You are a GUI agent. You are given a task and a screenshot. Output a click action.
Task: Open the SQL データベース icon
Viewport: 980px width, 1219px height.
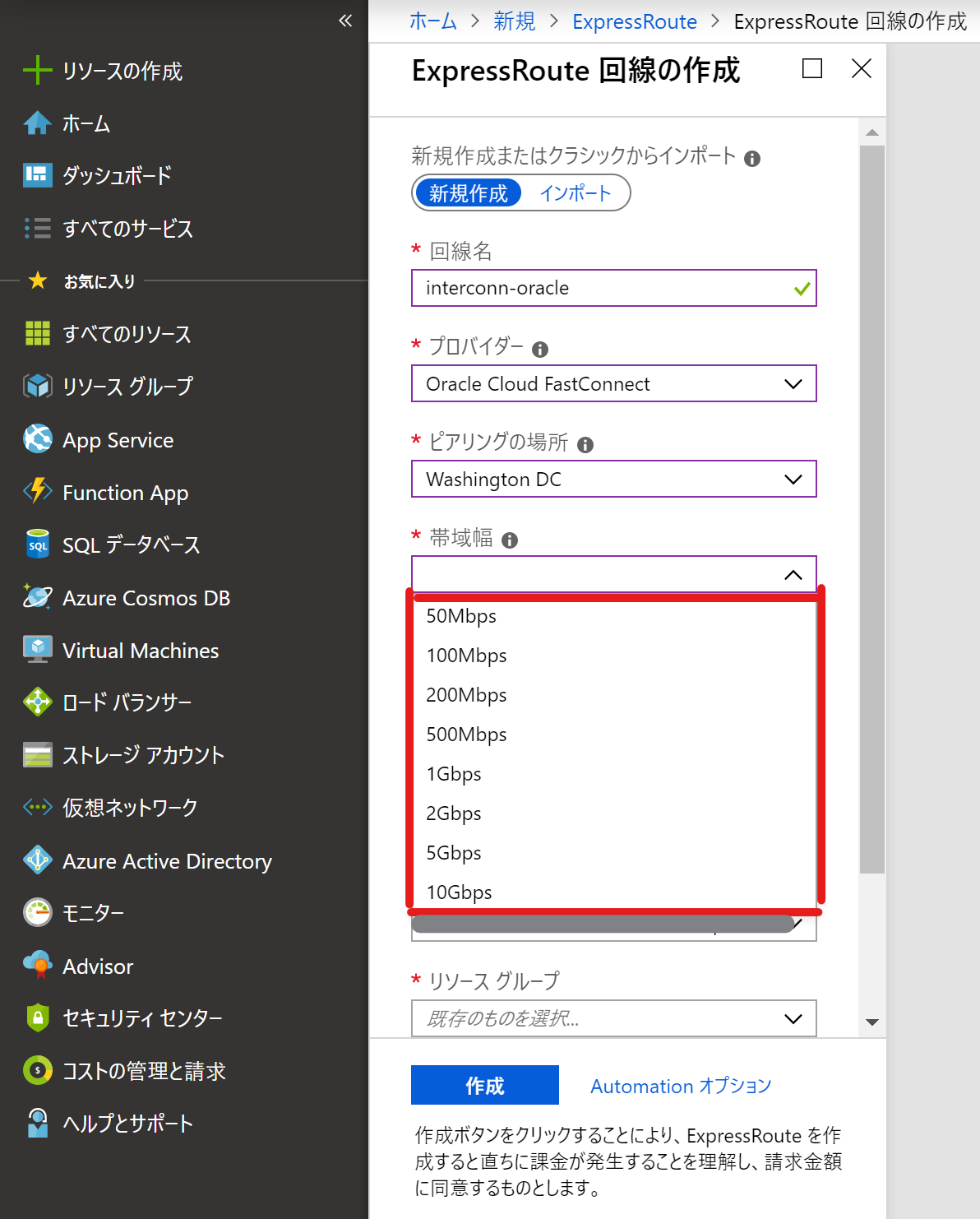point(37,545)
